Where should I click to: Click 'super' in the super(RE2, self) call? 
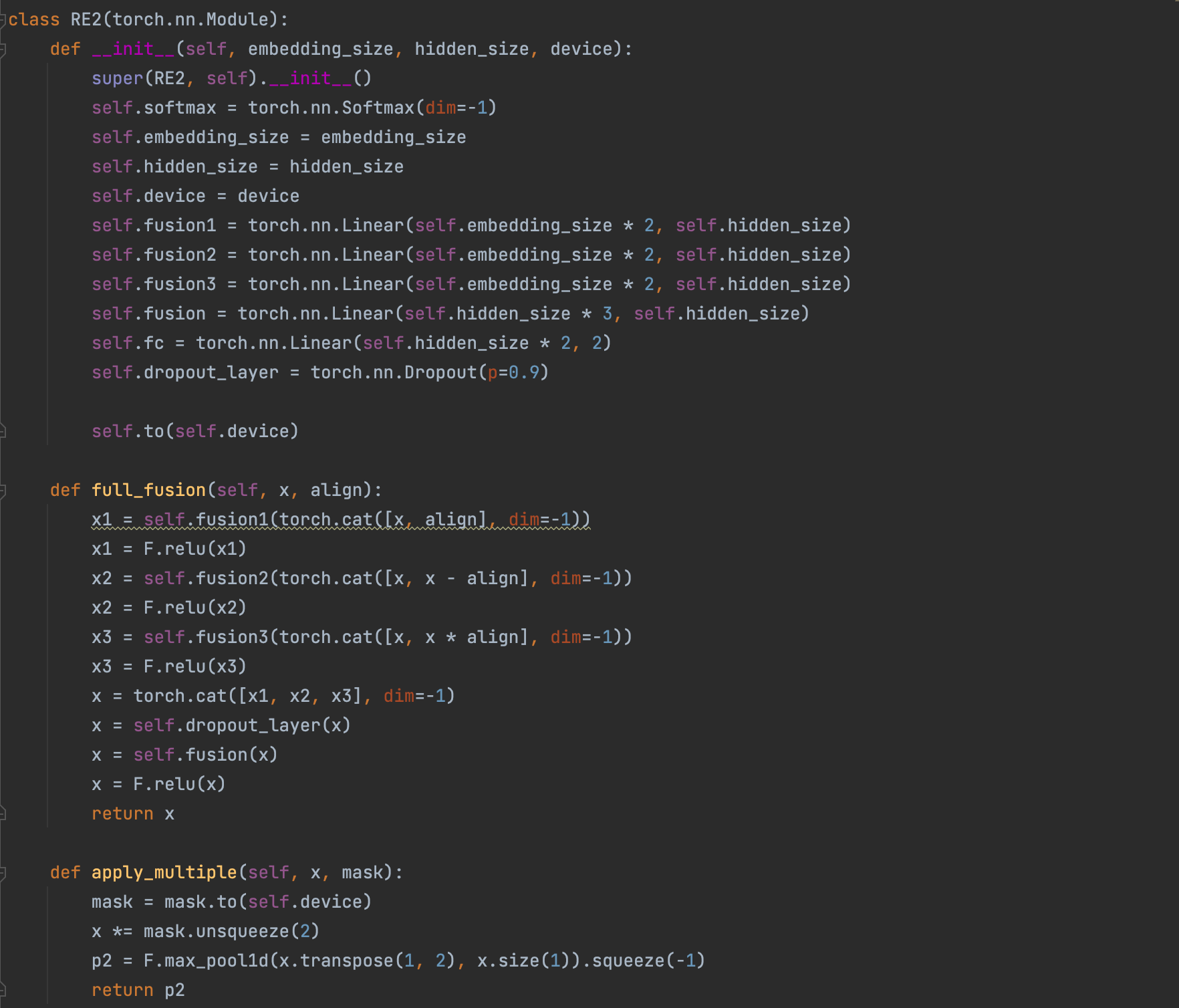tap(118, 78)
